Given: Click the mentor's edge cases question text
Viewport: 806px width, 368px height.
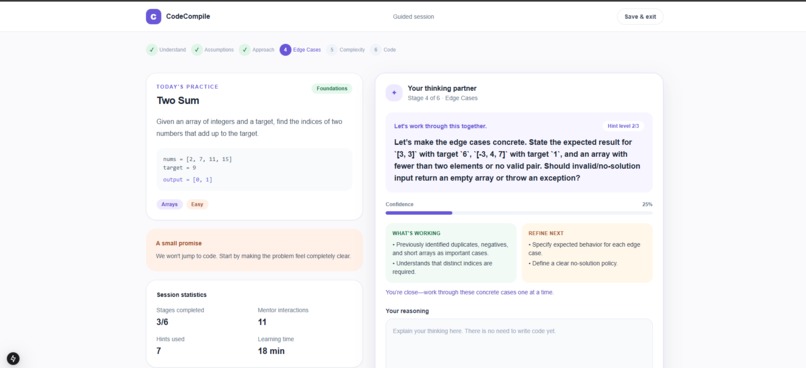Looking at the screenshot, I should tap(517, 160).
